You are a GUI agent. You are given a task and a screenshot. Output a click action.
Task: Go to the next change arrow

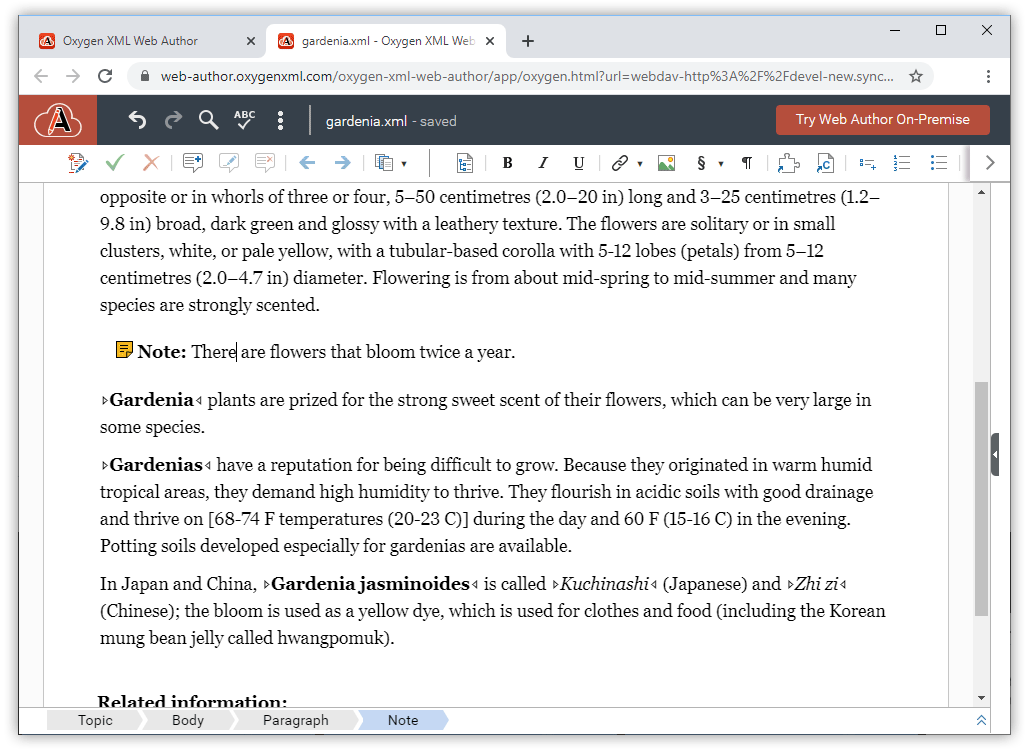[x=342, y=163]
